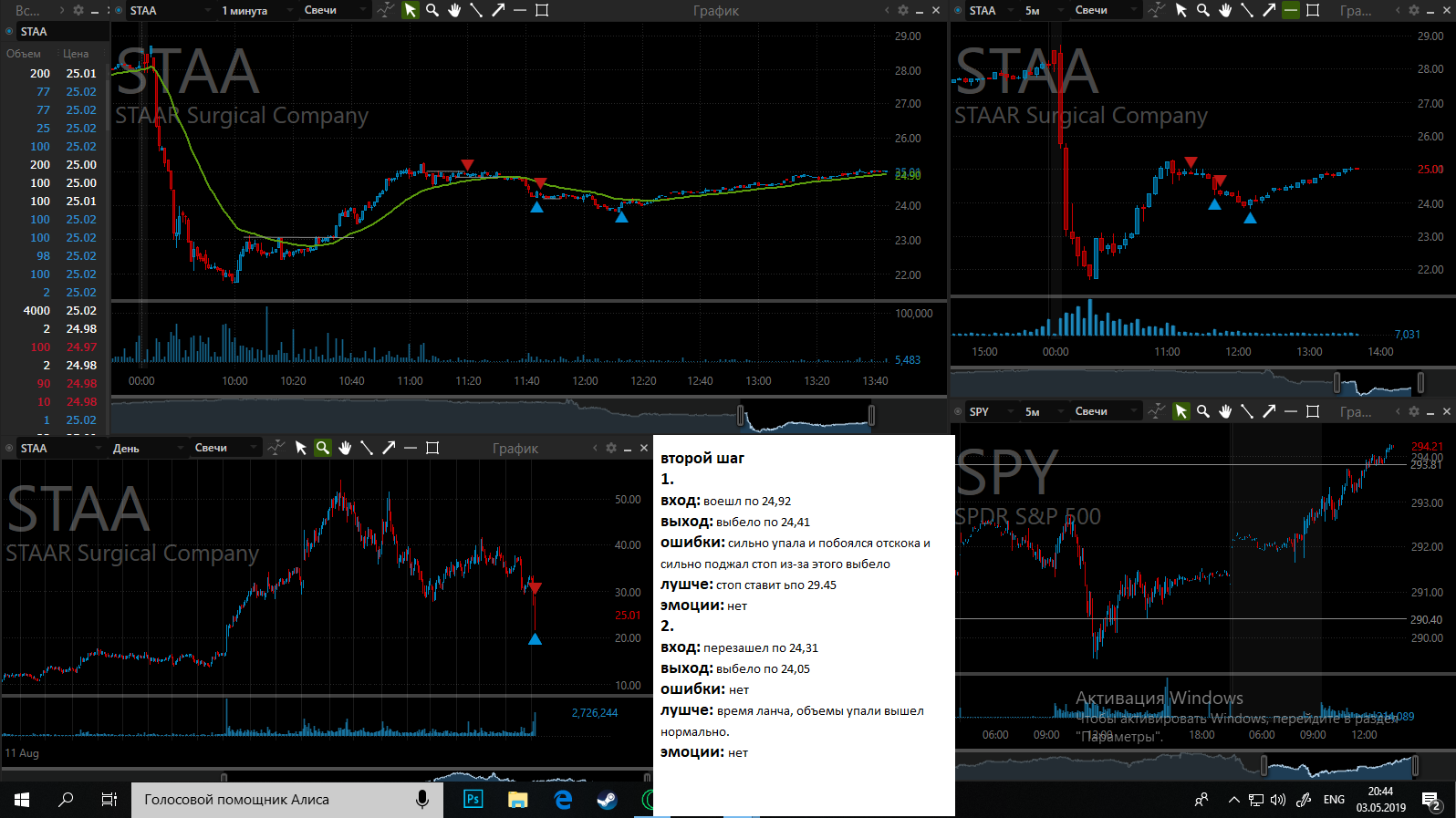The height and width of the screenshot is (818, 1456).
Task: Open indicators icon in 1-minute STAA chart
Action: click(x=386, y=10)
